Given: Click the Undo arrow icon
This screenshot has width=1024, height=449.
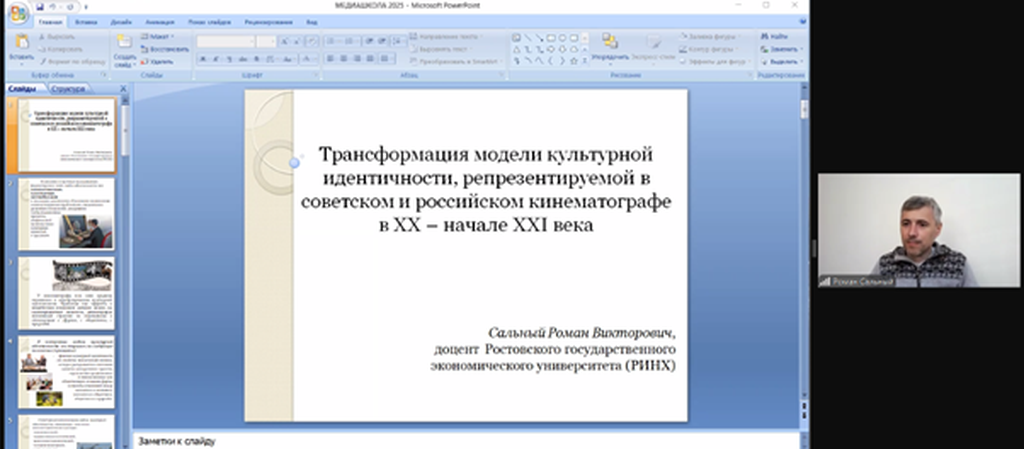Looking at the screenshot, I should (x=54, y=6).
